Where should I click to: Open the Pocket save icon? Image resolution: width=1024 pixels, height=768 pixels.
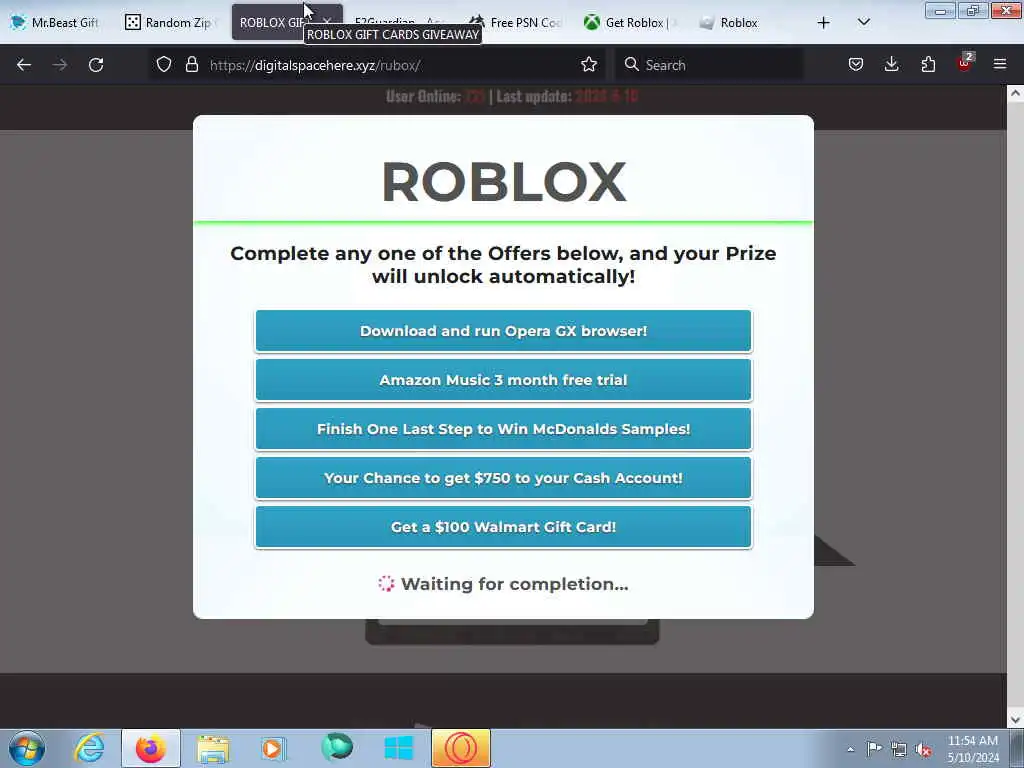click(x=856, y=64)
